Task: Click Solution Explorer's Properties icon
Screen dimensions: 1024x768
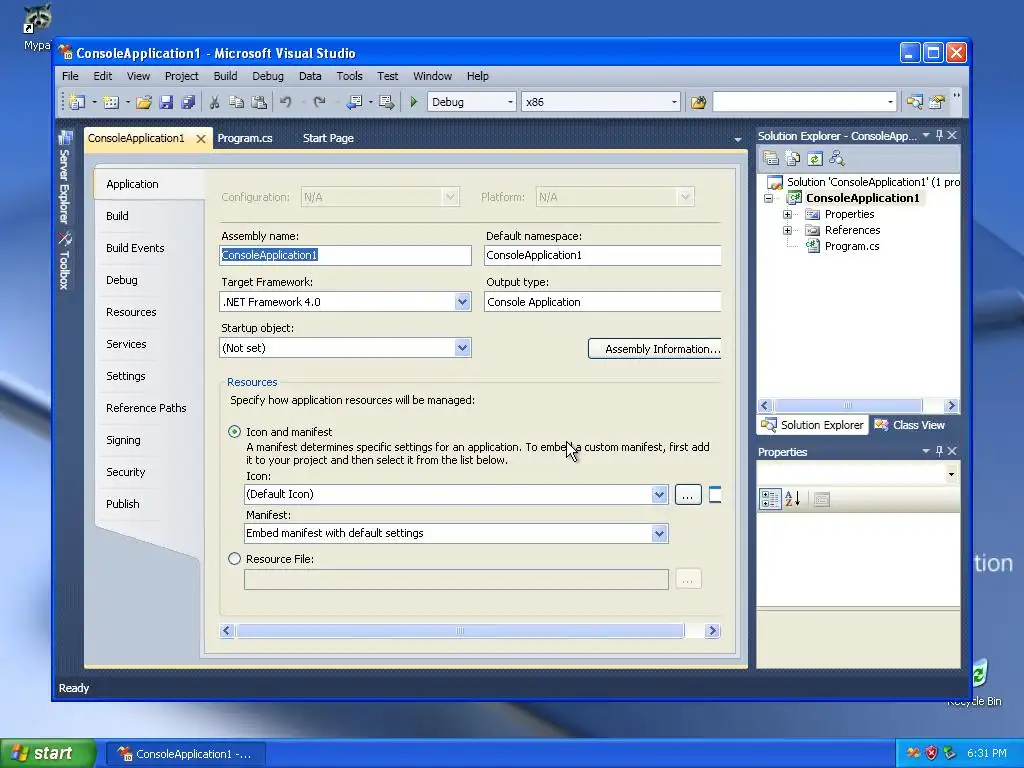Action: [x=771, y=158]
